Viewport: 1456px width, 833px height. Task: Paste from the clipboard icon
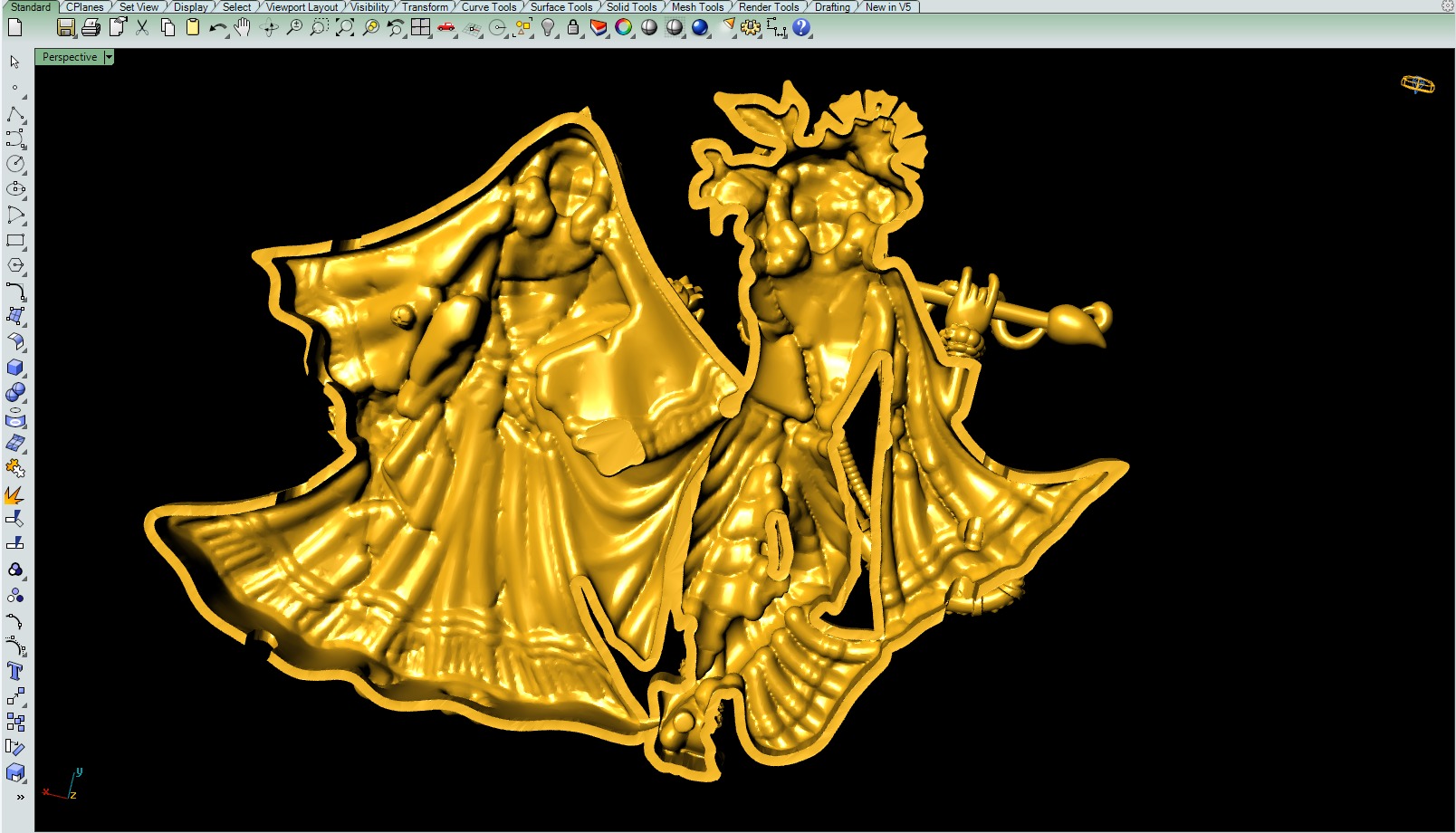(x=193, y=27)
